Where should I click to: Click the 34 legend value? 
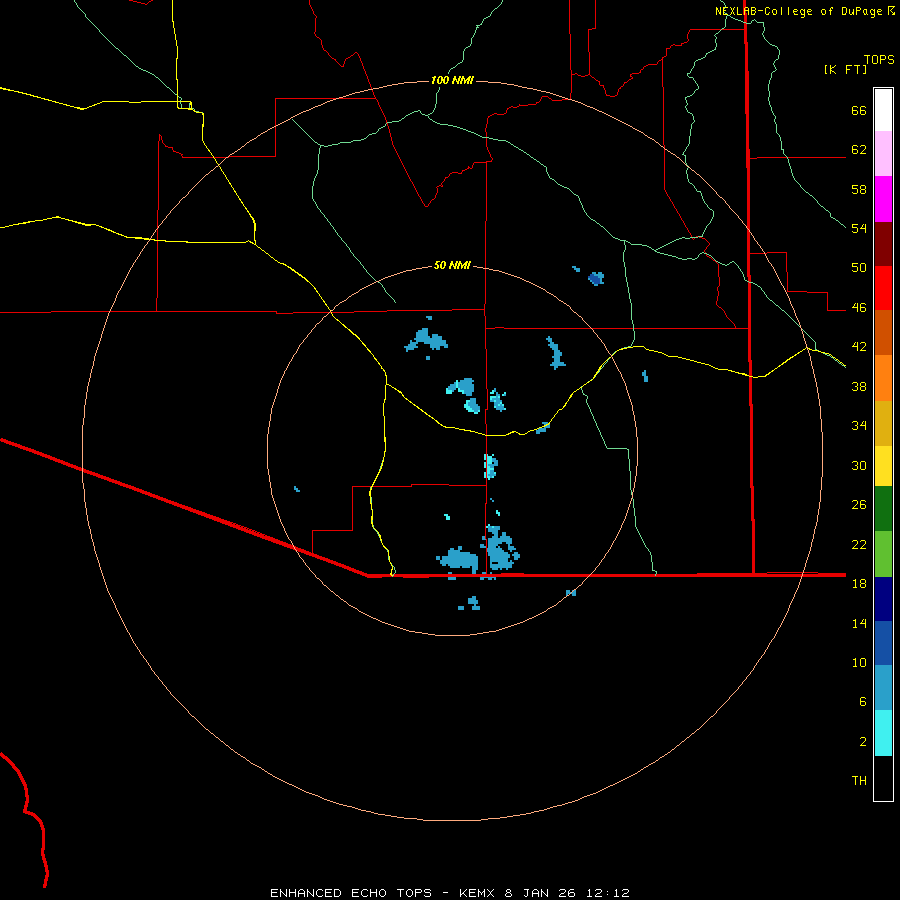pyautogui.click(x=859, y=426)
